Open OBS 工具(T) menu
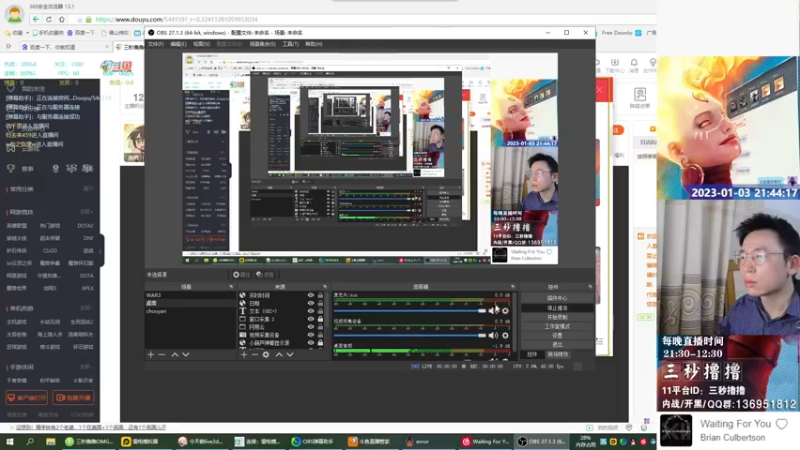Screen dimensions: 800x450 tap(290, 44)
